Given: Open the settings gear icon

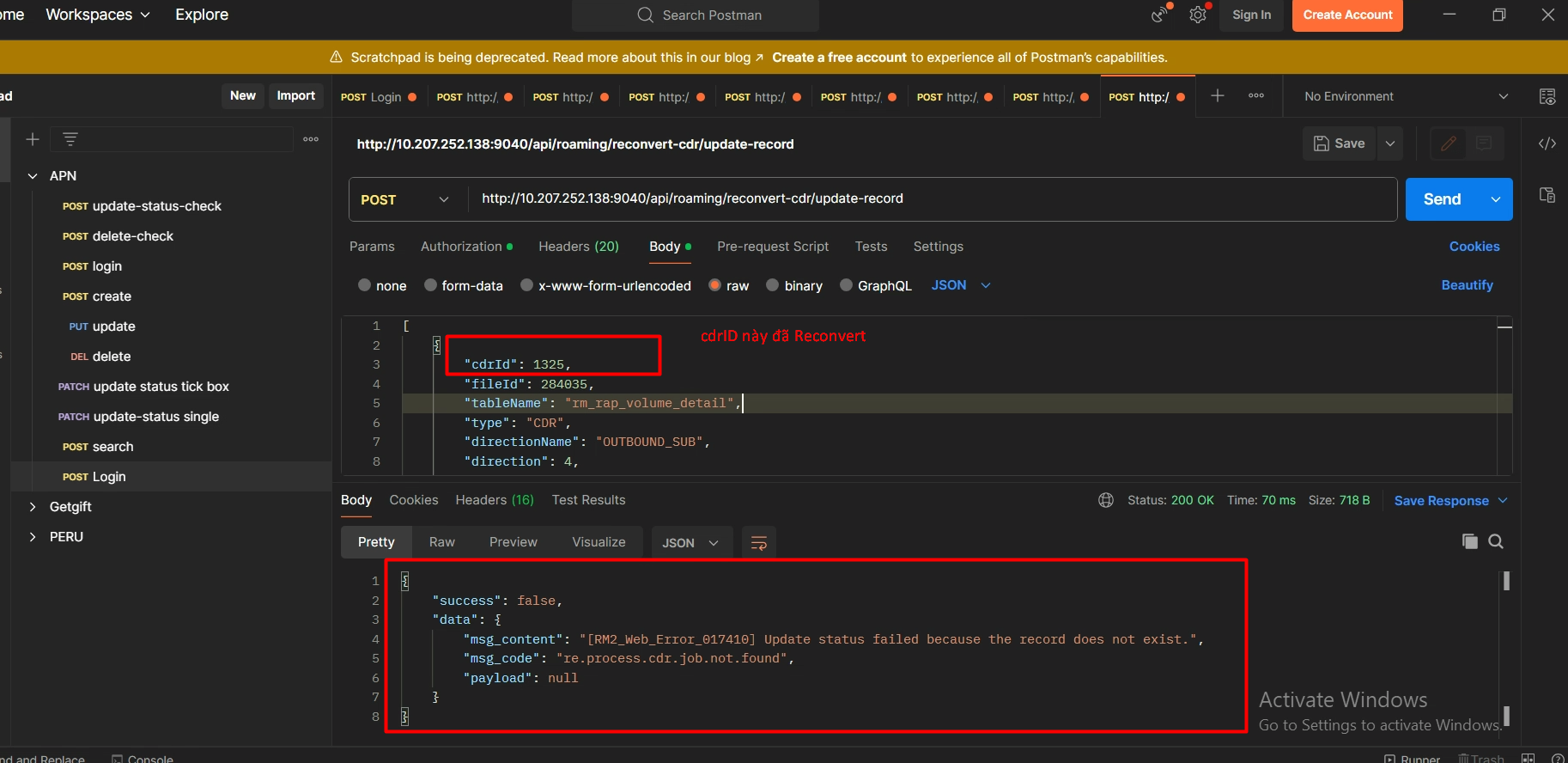Looking at the screenshot, I should tap(1197, 15).
